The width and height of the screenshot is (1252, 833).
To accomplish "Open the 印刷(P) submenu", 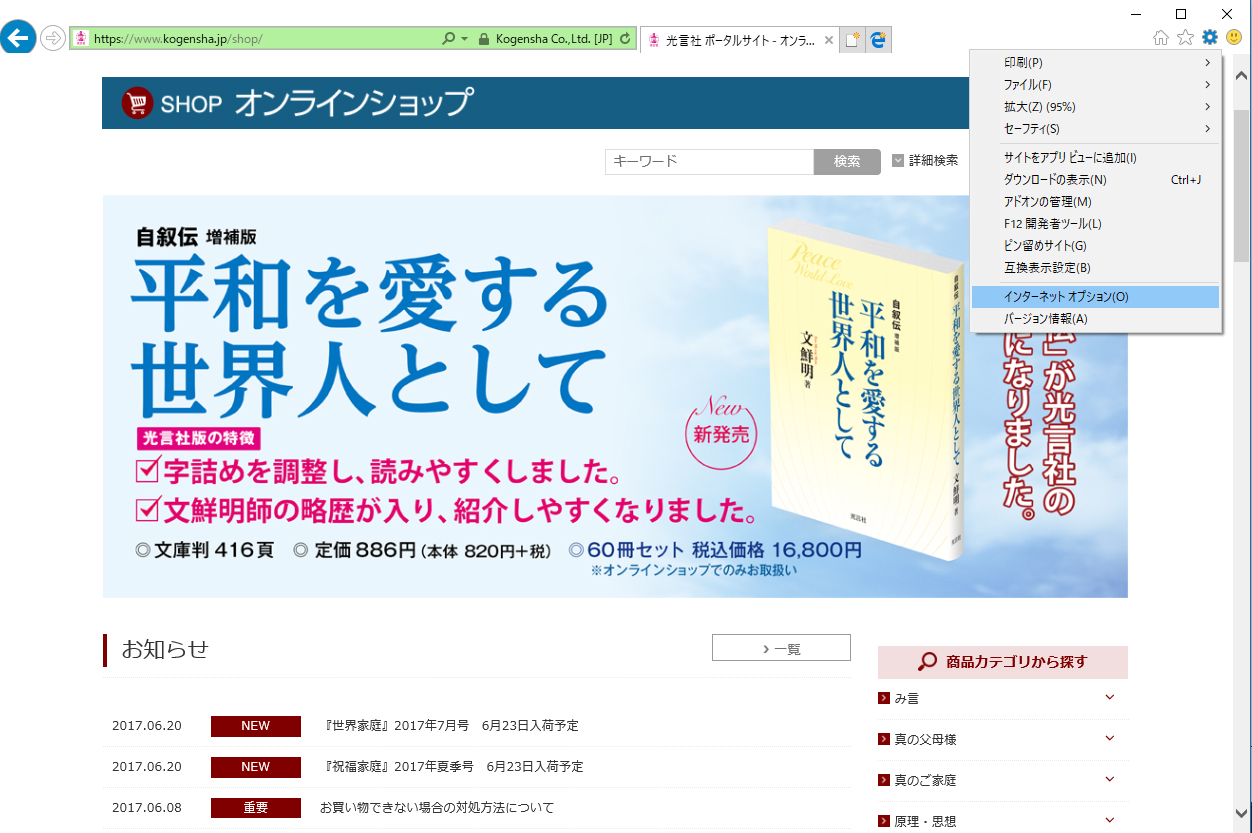I will pos(1095,63).
